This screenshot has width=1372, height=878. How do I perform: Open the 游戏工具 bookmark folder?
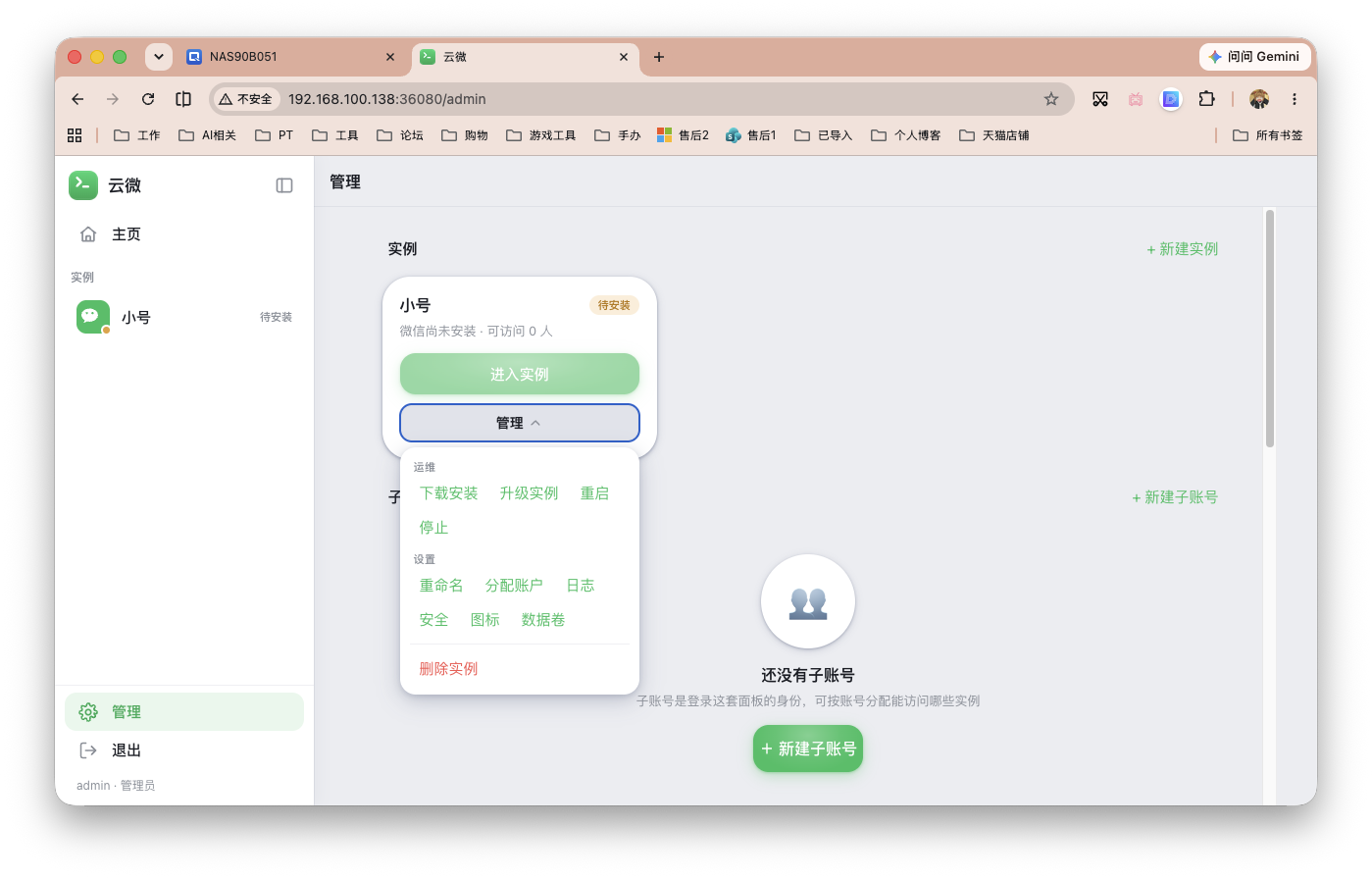pyautogui.click(x=541, y=135)
